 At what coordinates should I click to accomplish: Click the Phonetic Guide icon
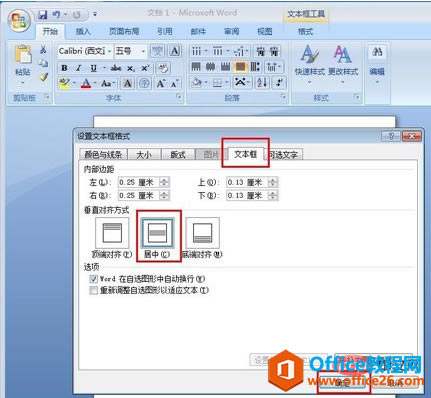click(x=157, y=51)
